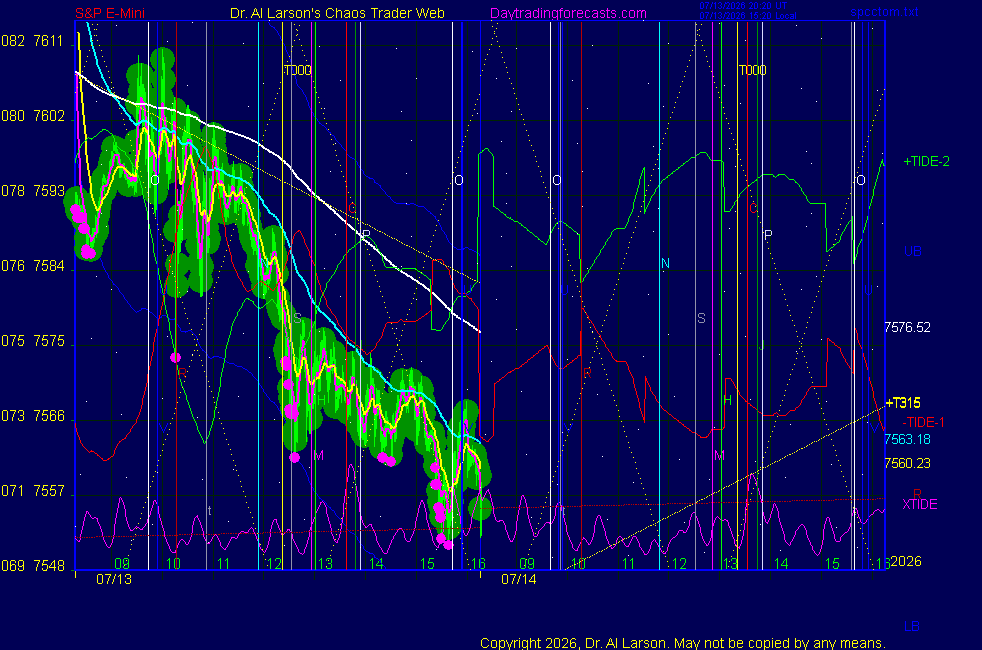Click the T000 marker on the 07/13 session
This screenshot has width=982, height=650.
(x=297, y=70)
